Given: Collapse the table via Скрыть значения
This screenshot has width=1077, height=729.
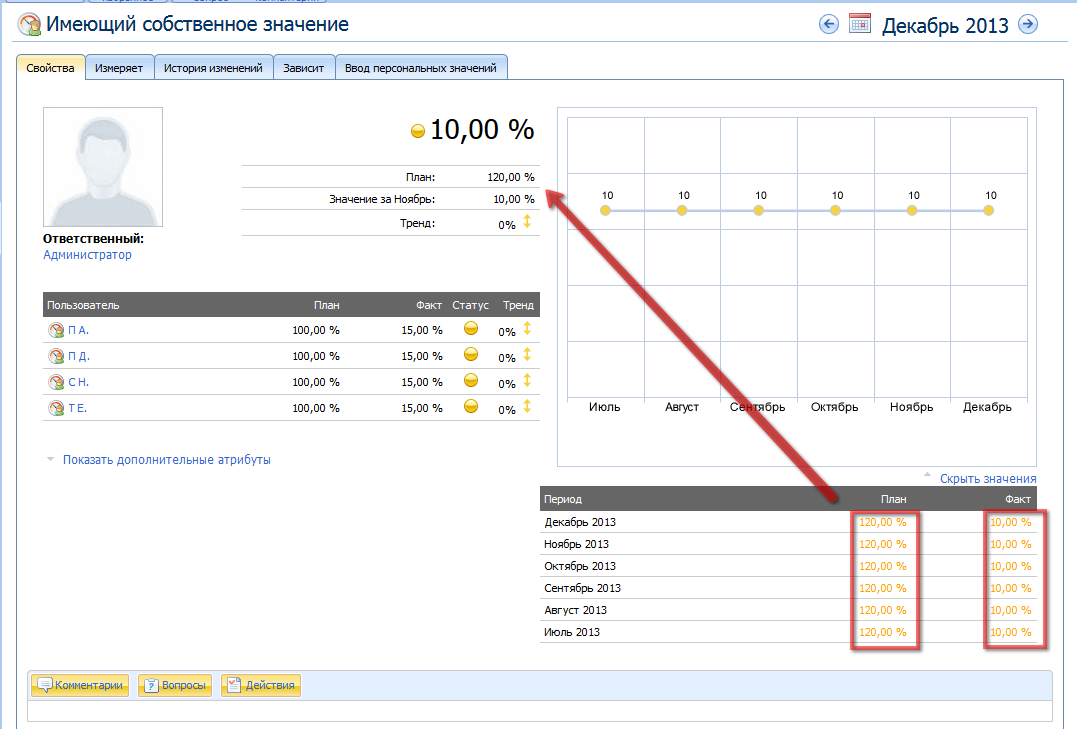Looking at the screenshot, I should pyautogui.click(x=987, y=479).
